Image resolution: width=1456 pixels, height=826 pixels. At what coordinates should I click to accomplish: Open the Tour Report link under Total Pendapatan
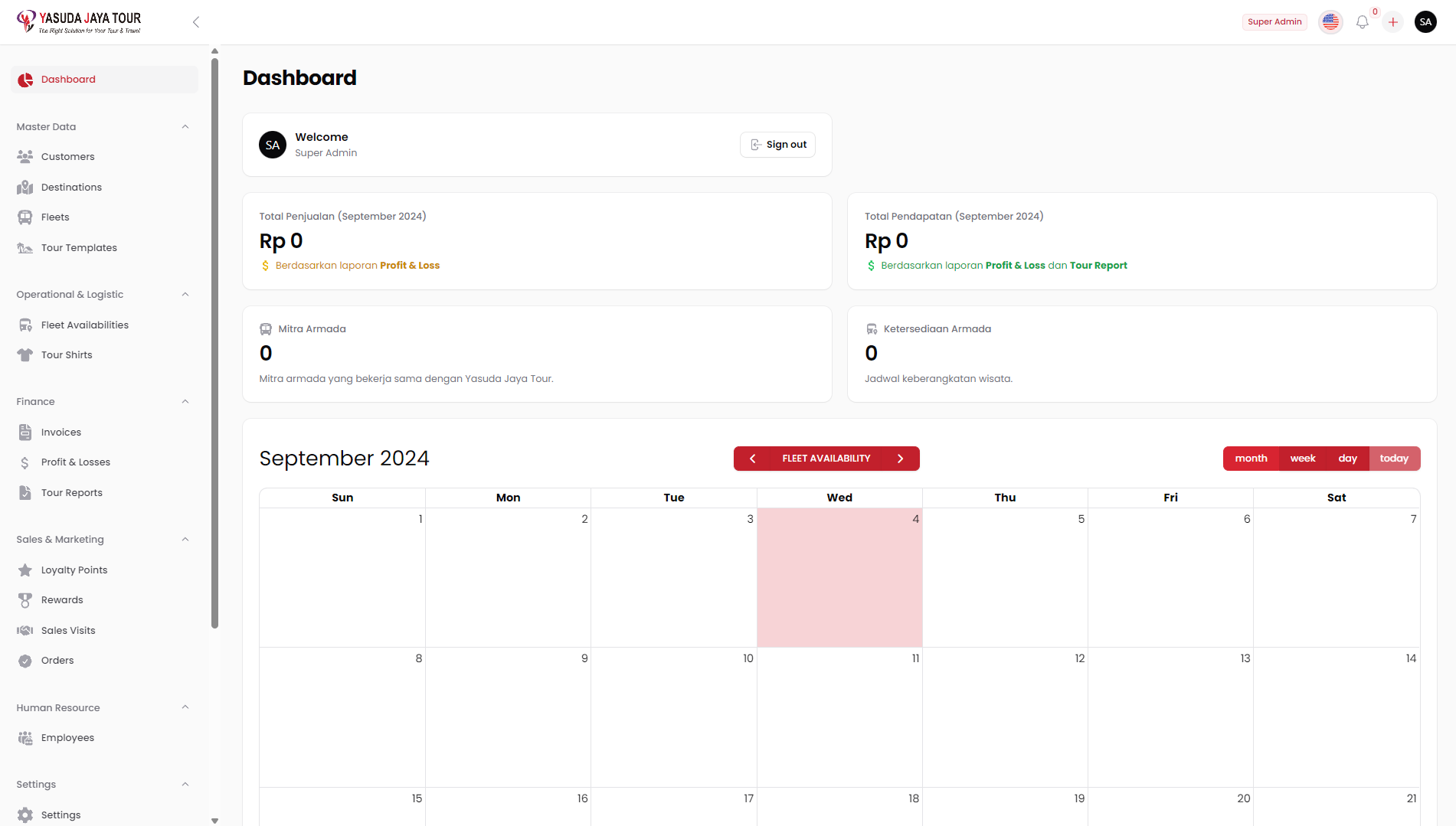(1098, 266)
